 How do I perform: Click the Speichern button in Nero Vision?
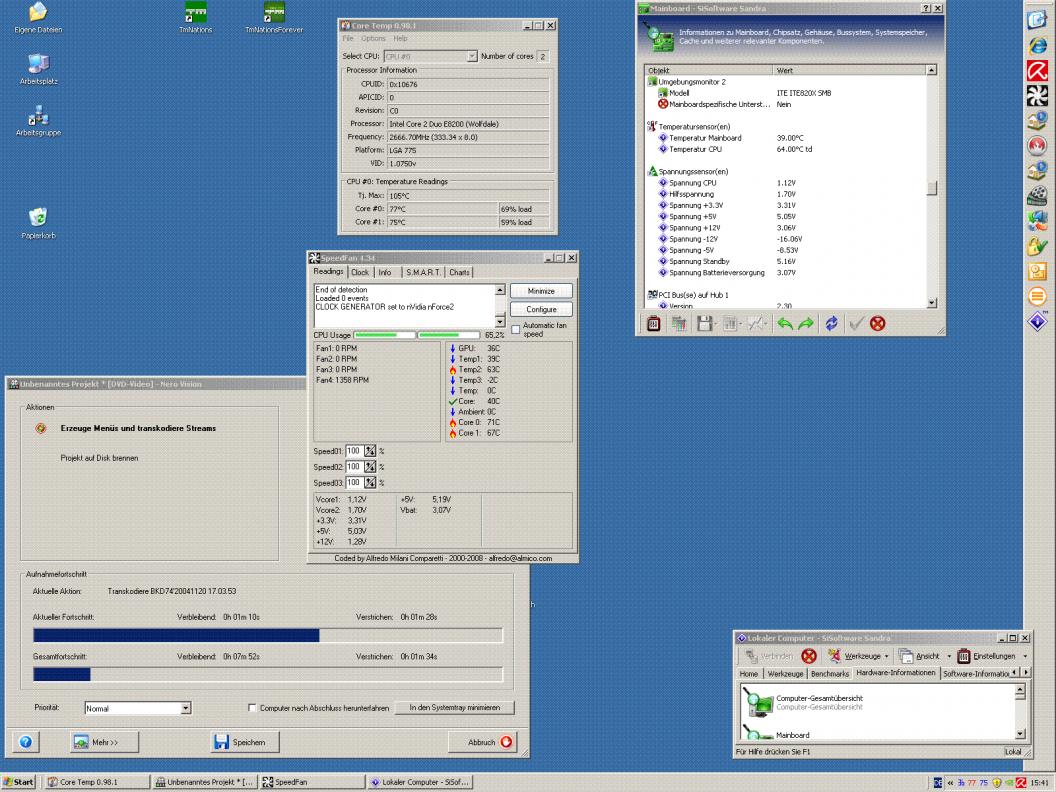[x=244, y=742]
